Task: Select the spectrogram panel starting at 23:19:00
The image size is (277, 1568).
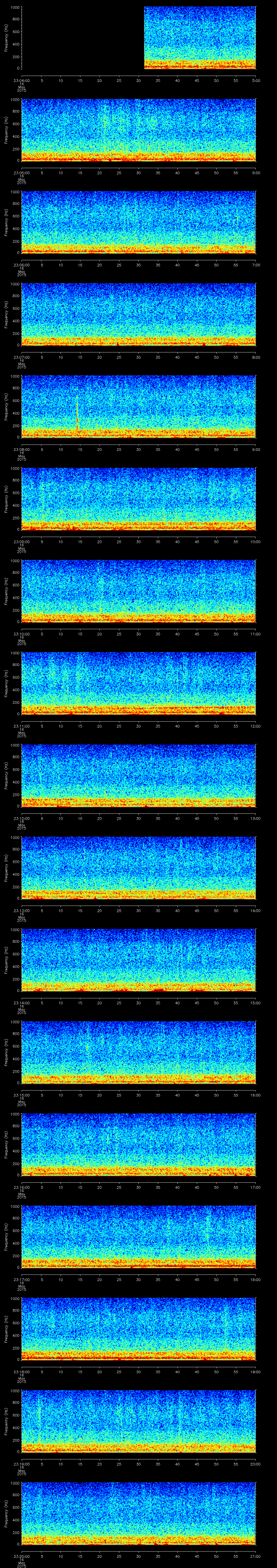Action: [x=138, y=1421]
